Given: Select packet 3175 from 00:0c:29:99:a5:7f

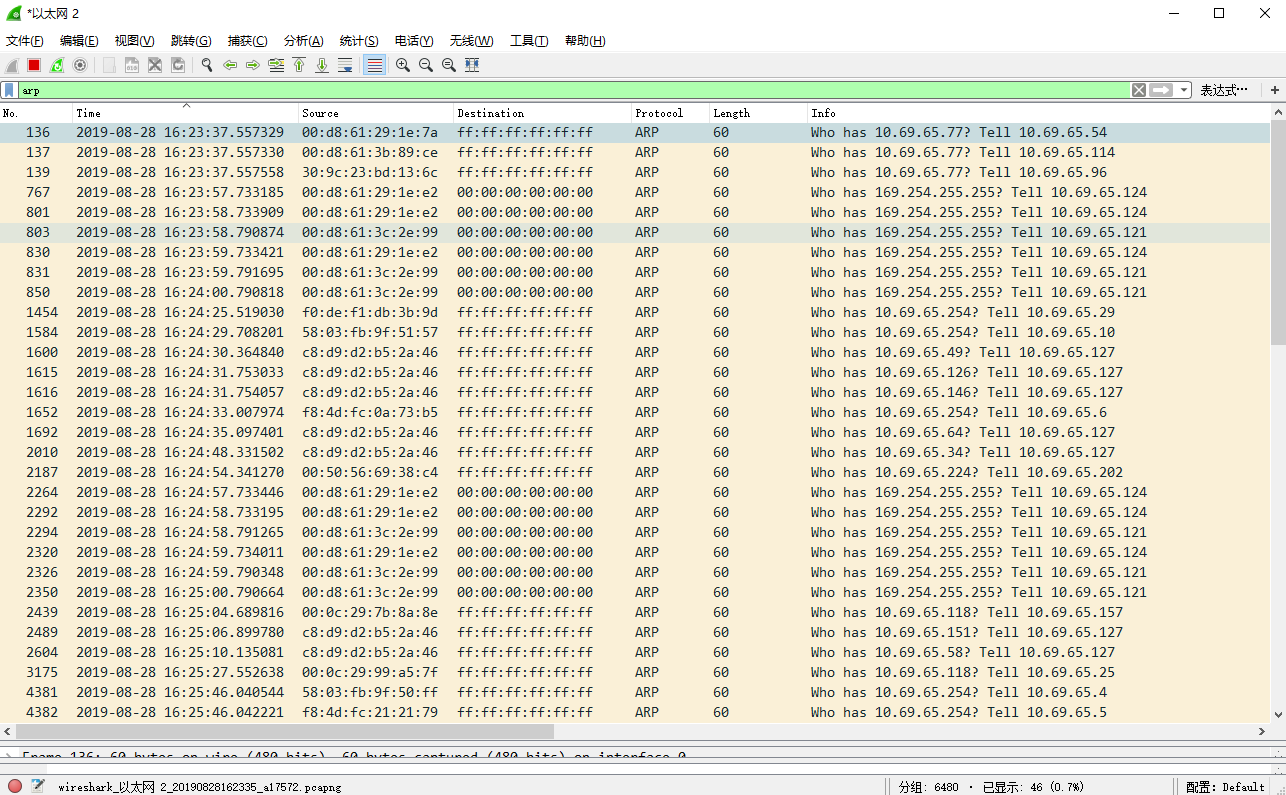Looking at the screenshot, I should click(635, 672).
